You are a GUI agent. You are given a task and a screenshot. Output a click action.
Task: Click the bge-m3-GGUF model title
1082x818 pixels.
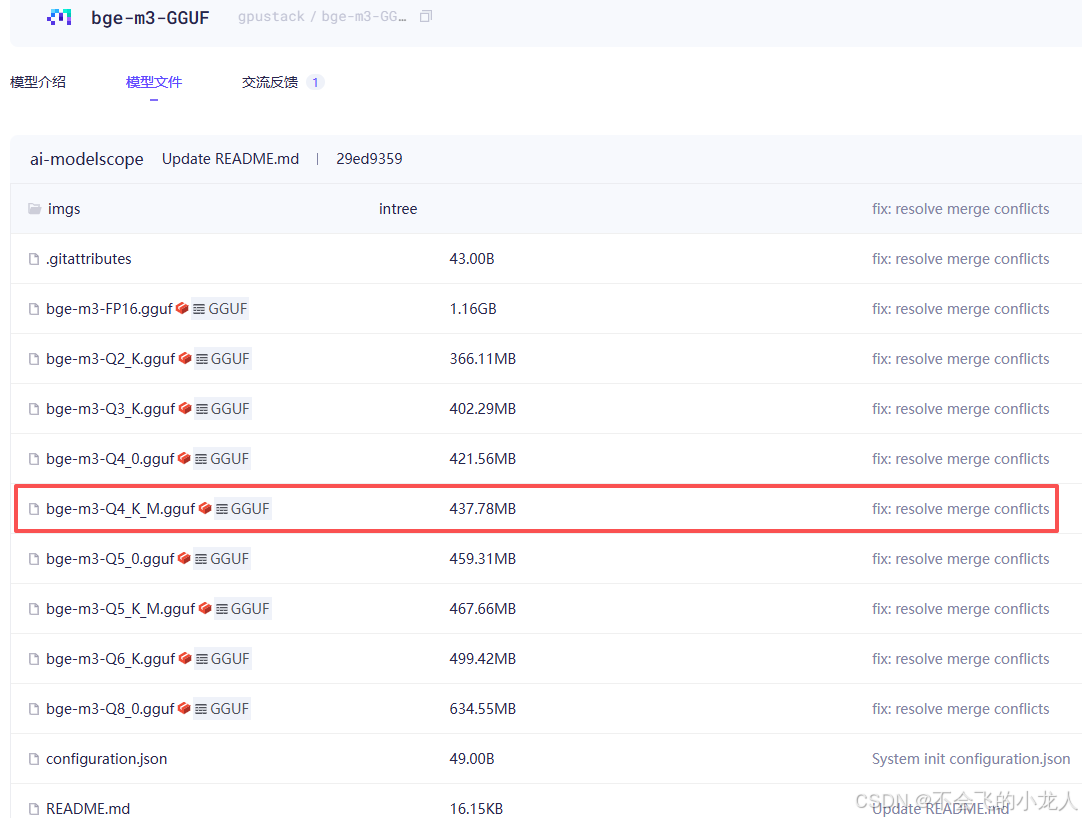150,18
